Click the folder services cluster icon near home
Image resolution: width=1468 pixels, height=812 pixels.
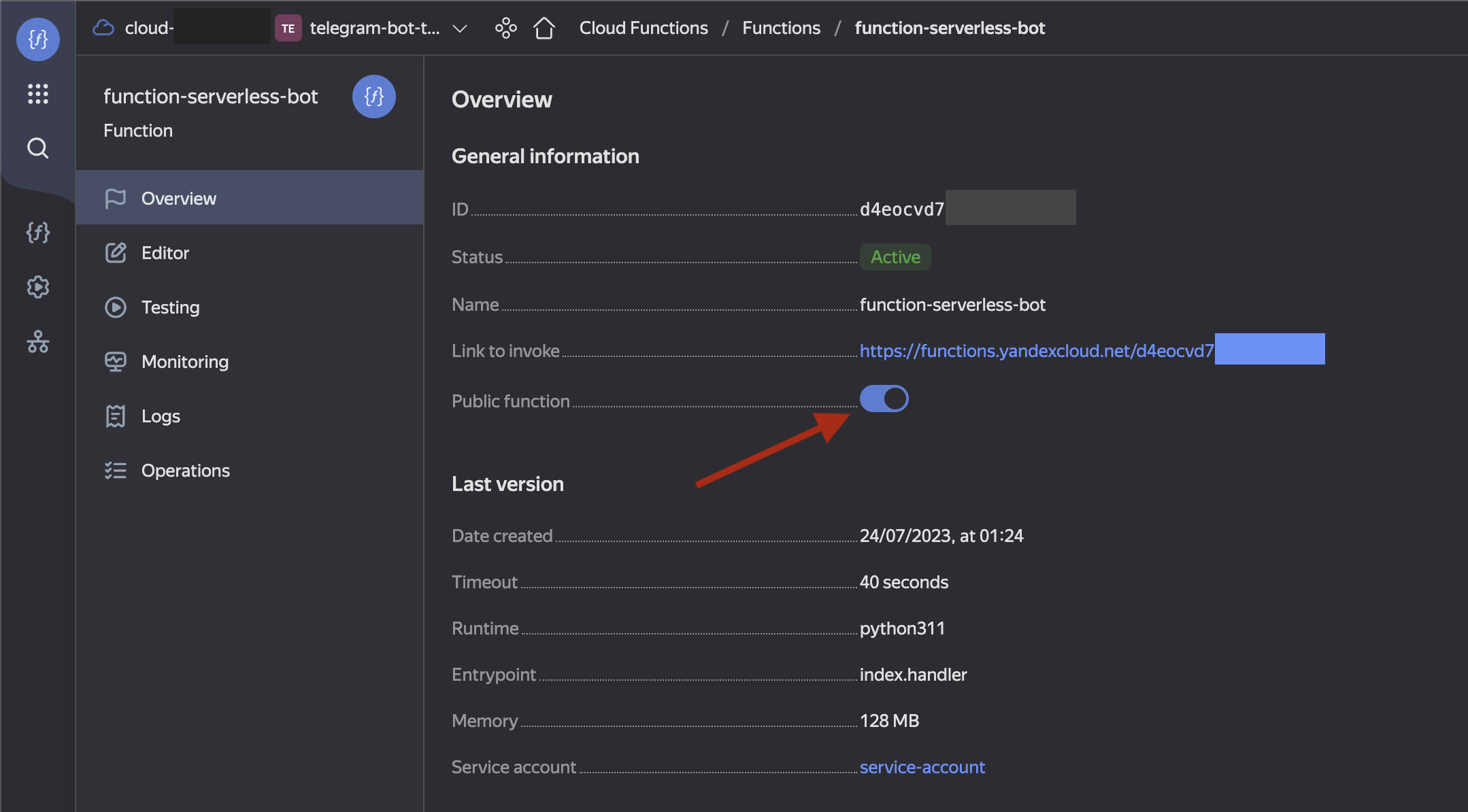point(505,28)
